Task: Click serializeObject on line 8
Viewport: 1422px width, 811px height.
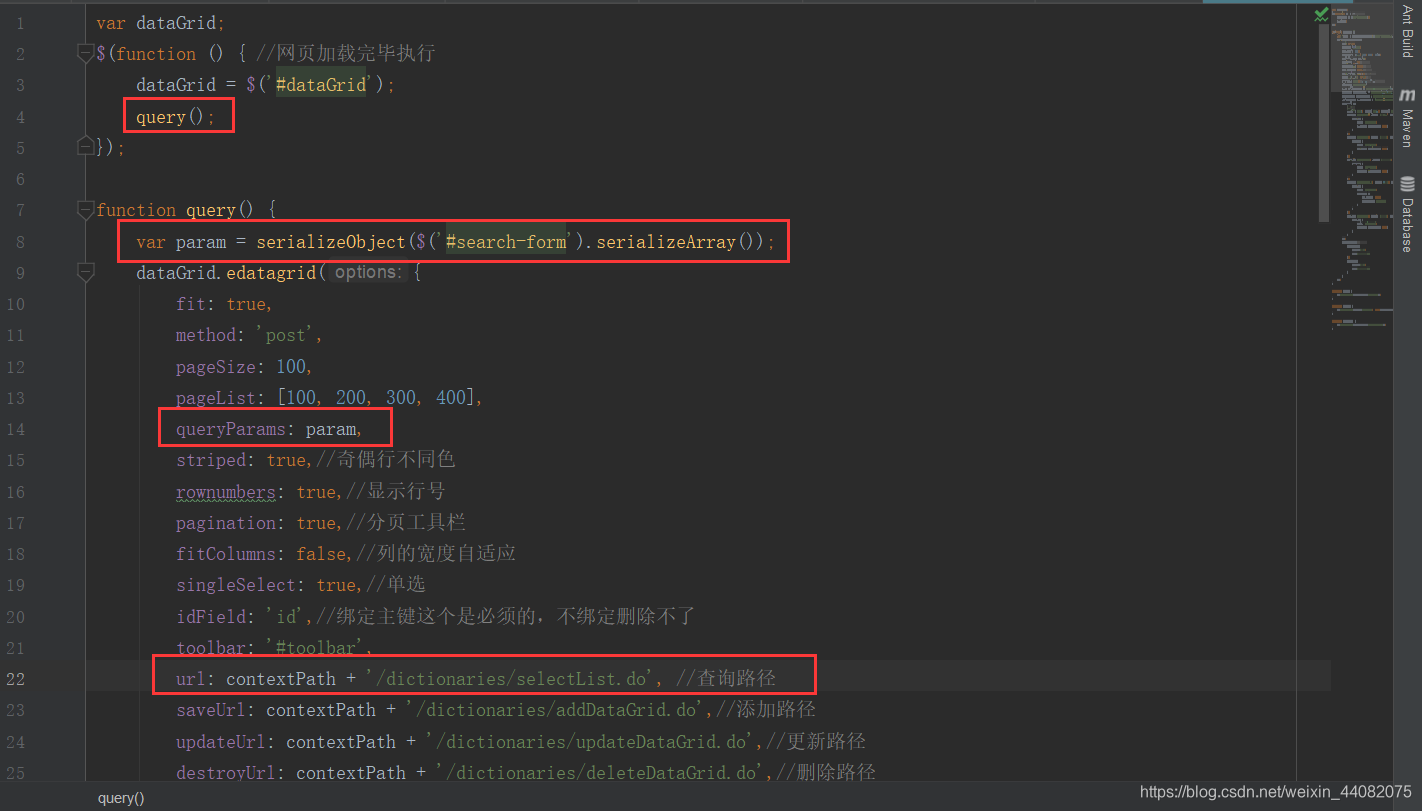Action: [331, 242]
